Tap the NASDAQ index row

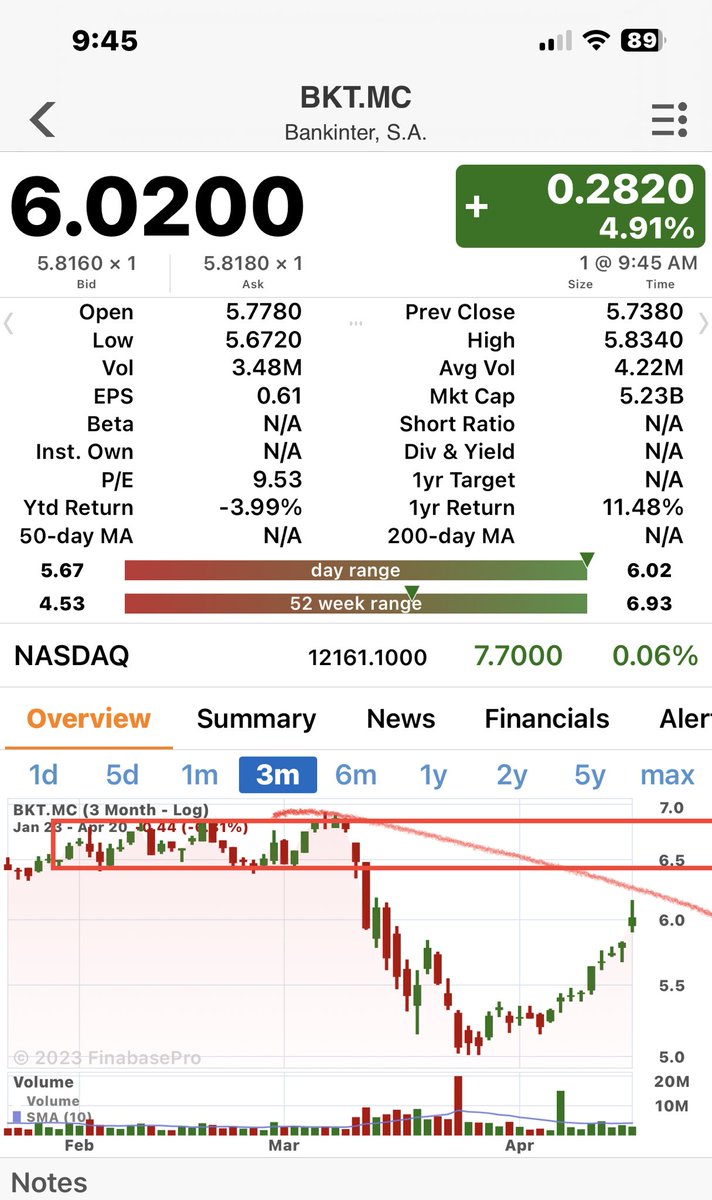pyautogui.click(x=356, y=657)
